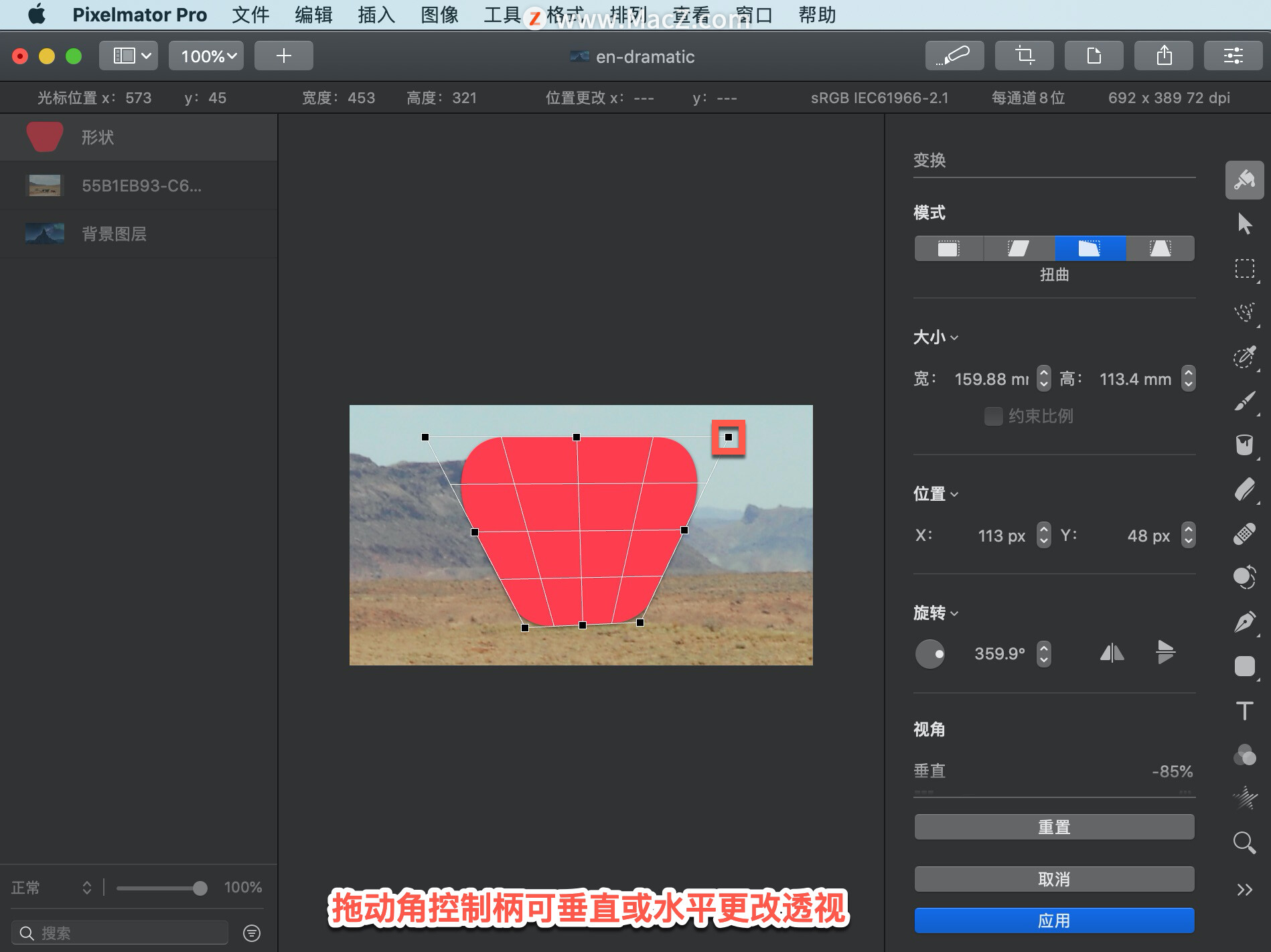
Task: Open the Crop tool in toolbar
Action: coord(1024,56)
